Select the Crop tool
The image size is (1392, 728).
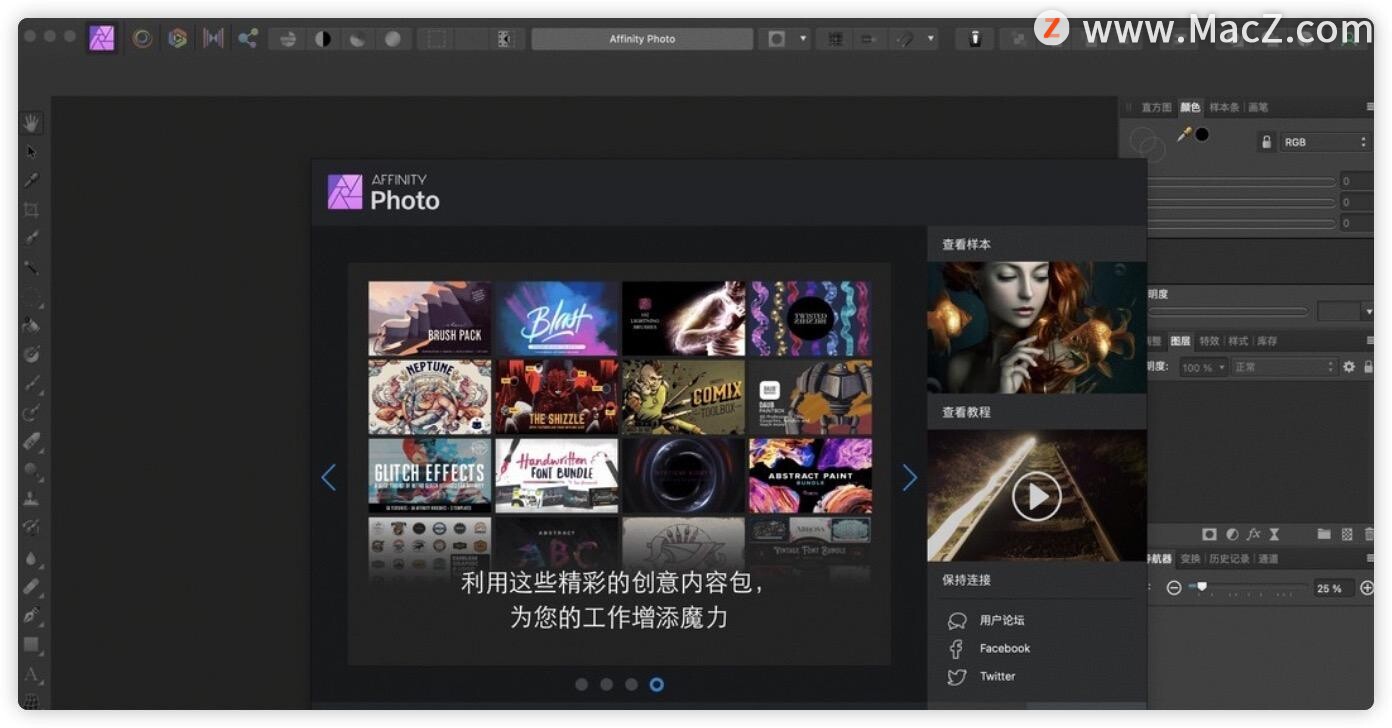(x=32, y=210)
